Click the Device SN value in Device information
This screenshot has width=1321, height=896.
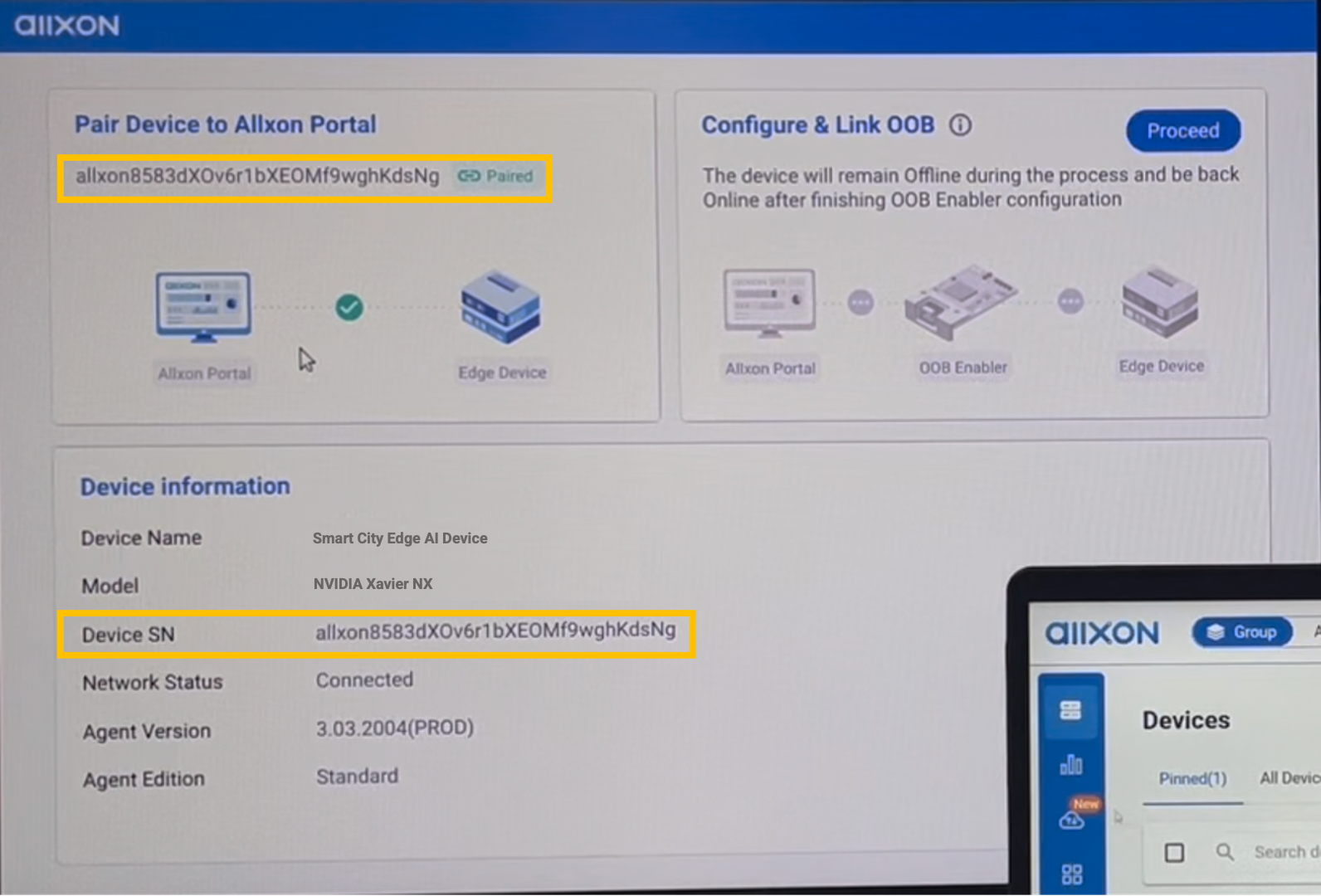point(495,631)
